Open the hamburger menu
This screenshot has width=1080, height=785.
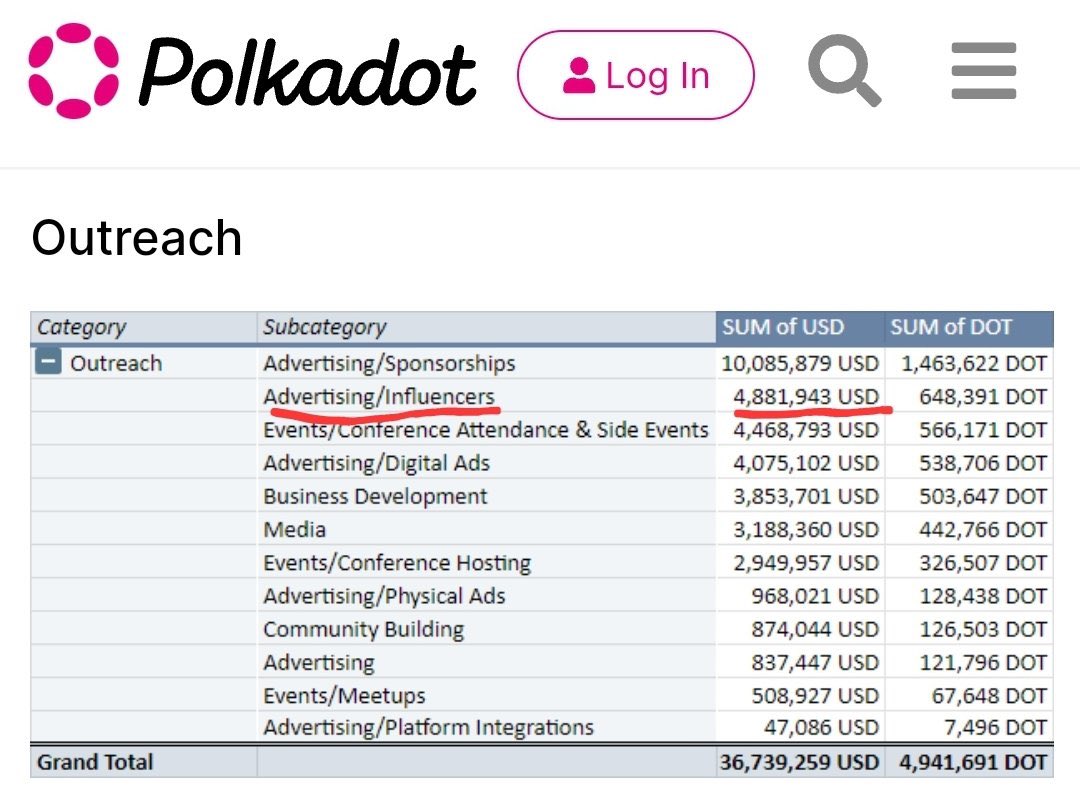[984, 71]
